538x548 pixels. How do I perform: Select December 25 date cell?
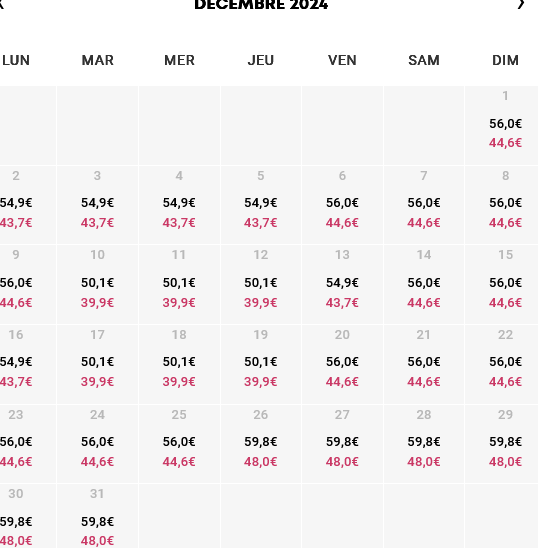click(x=179, y=444)
